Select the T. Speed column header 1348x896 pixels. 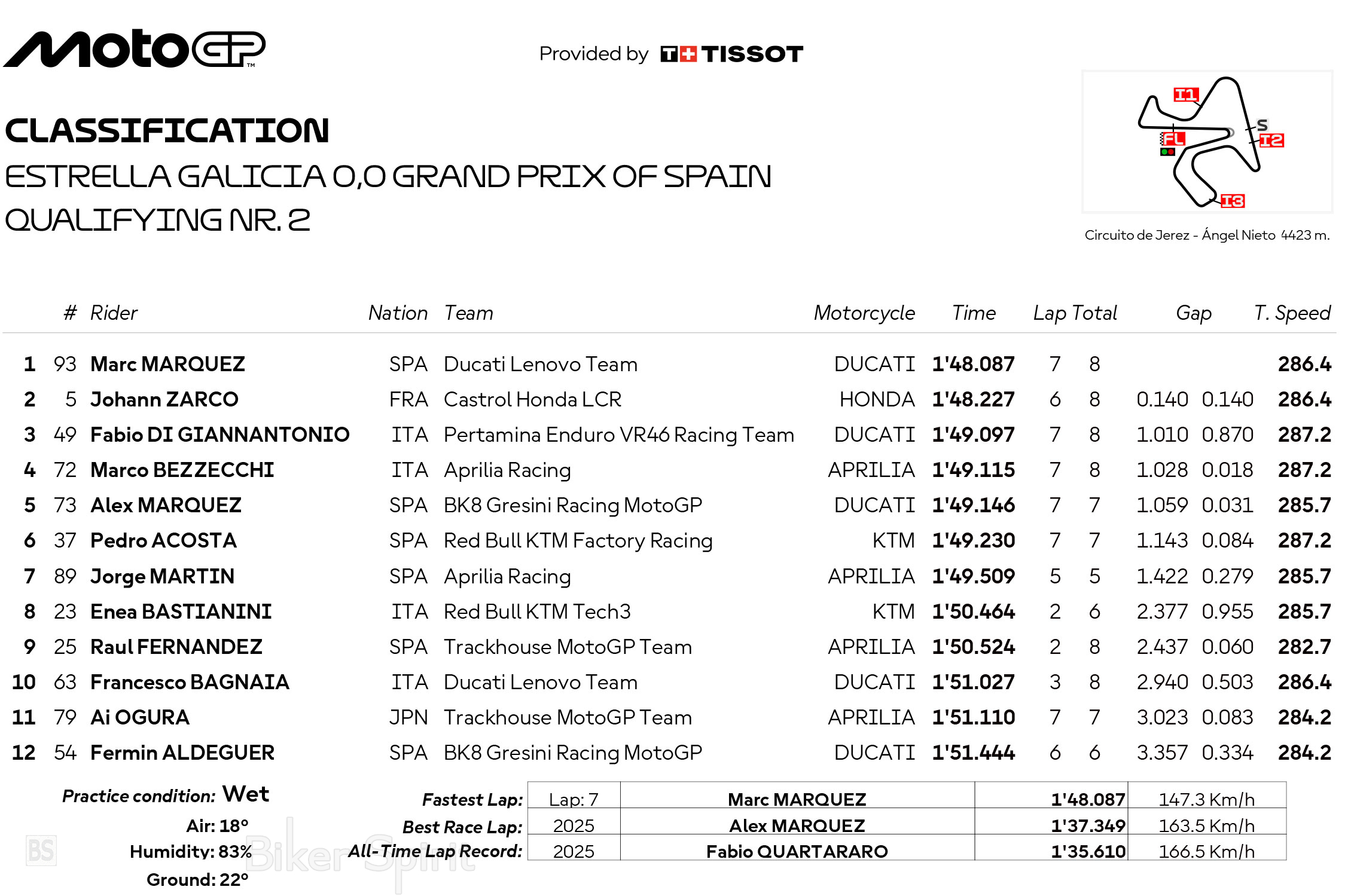pos(1292,313)
